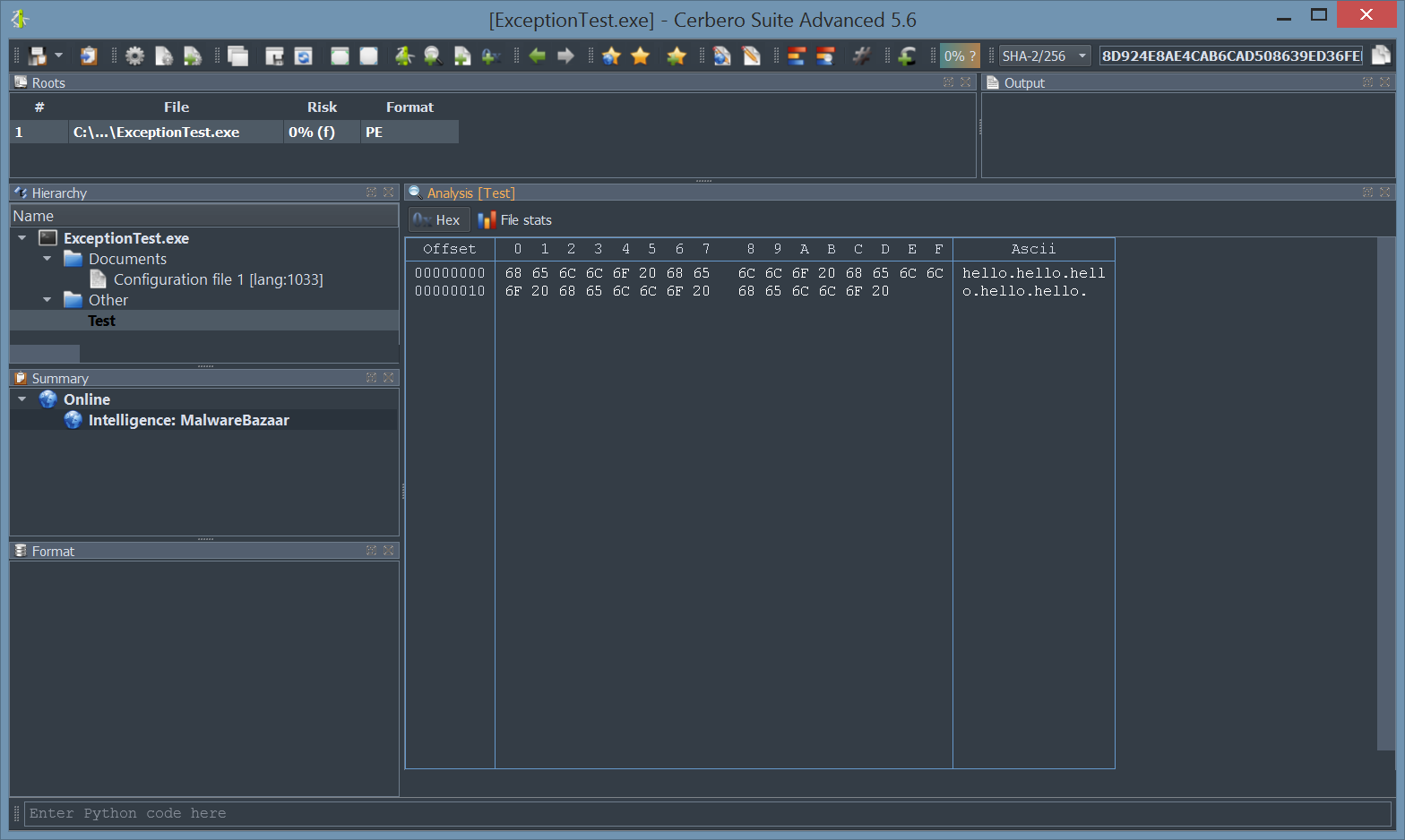The width and height of the screenshot is (1405, 840).
Task: Click the plain yellow star bookmark icon
Action: 641,56
